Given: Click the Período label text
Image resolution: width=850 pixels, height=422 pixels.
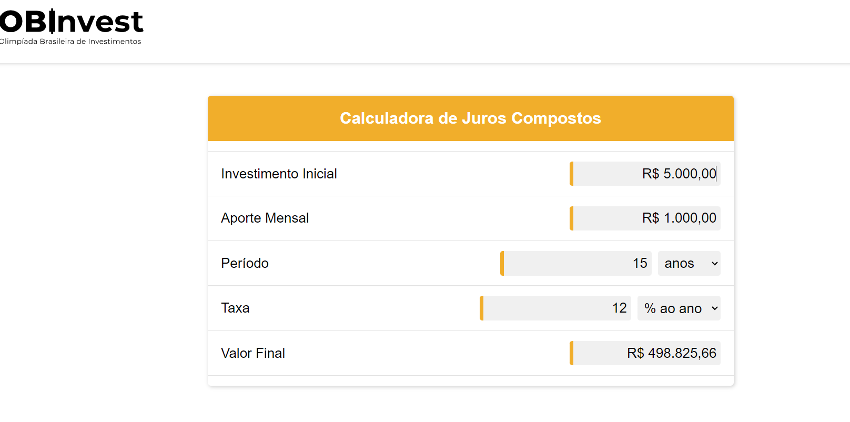Looking at the screenshot, I should (244, 263).
